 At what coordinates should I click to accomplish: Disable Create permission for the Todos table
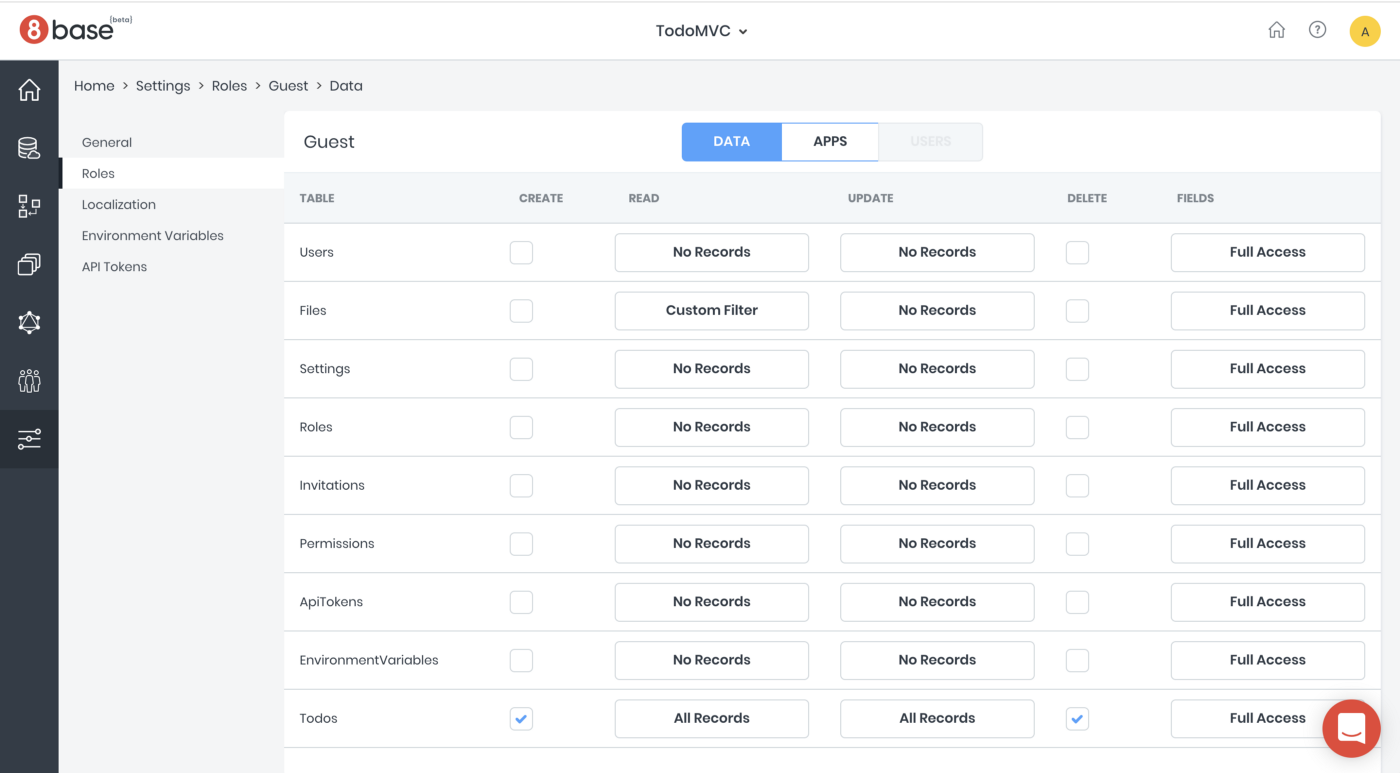click(x=521, y=718)
